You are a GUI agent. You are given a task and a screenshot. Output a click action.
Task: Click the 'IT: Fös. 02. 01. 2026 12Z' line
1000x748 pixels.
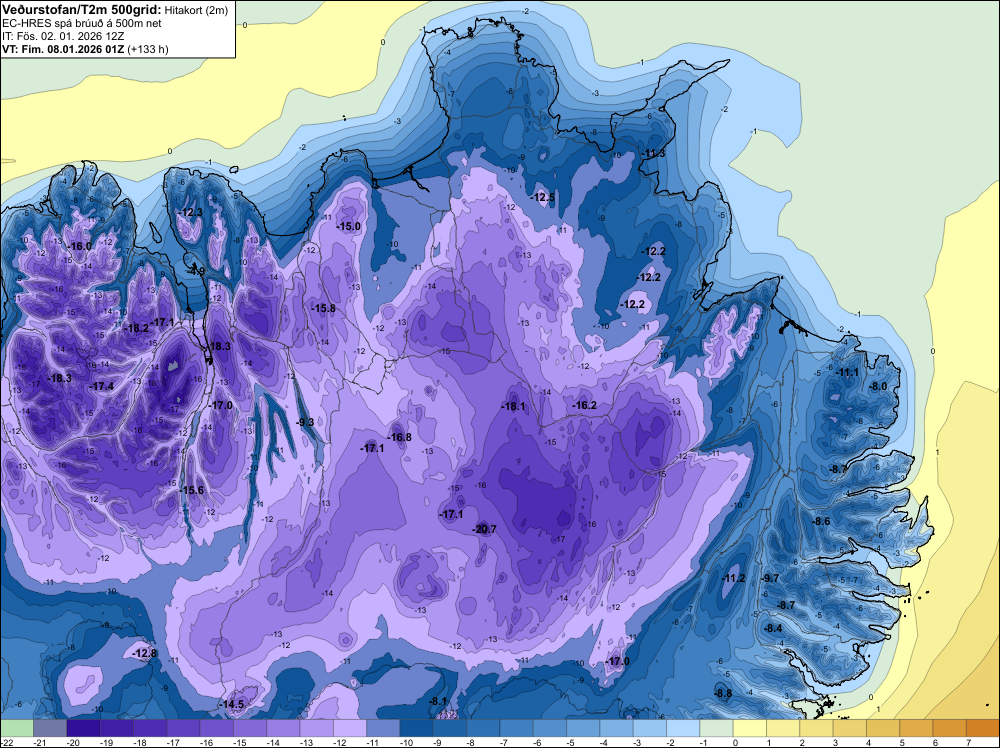pyautogui.click(x=63, y=36)
